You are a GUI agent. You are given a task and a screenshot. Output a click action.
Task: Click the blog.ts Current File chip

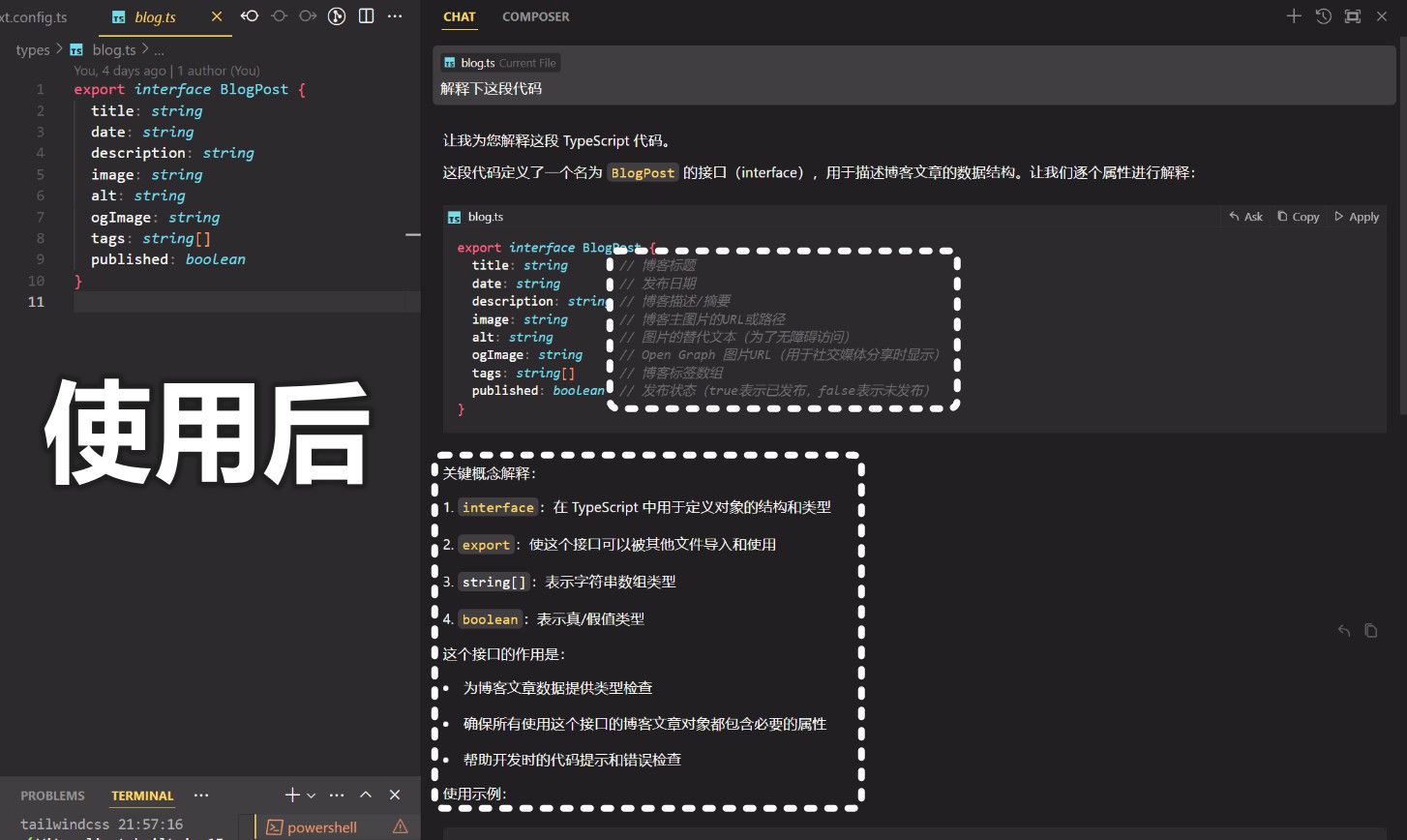(x=499, y=63)
